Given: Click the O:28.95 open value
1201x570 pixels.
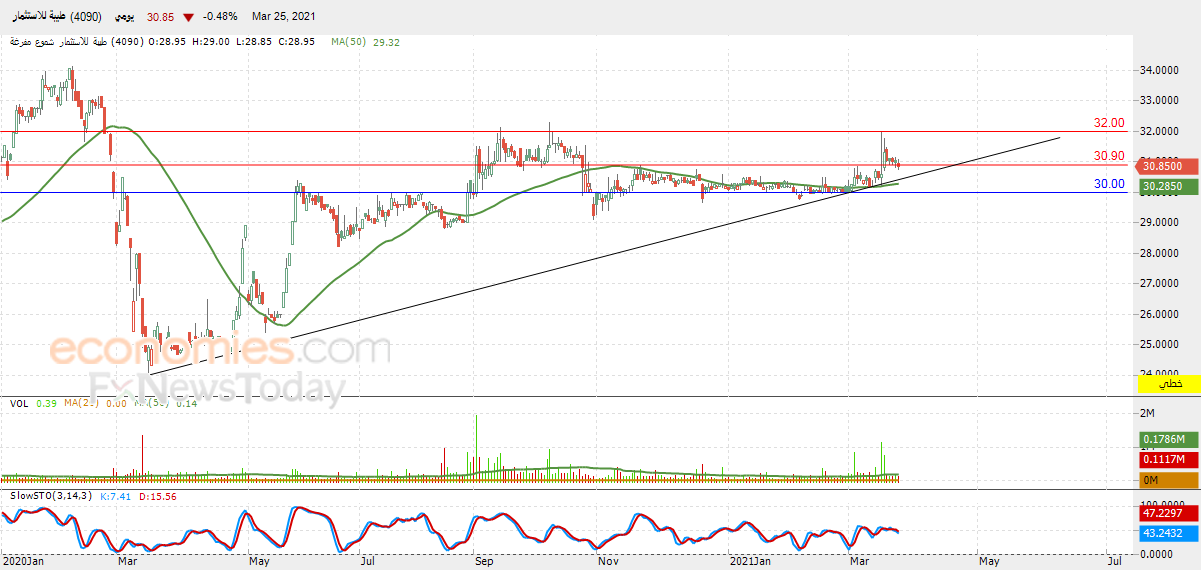Looking at the screenshot, I should 169,42.
